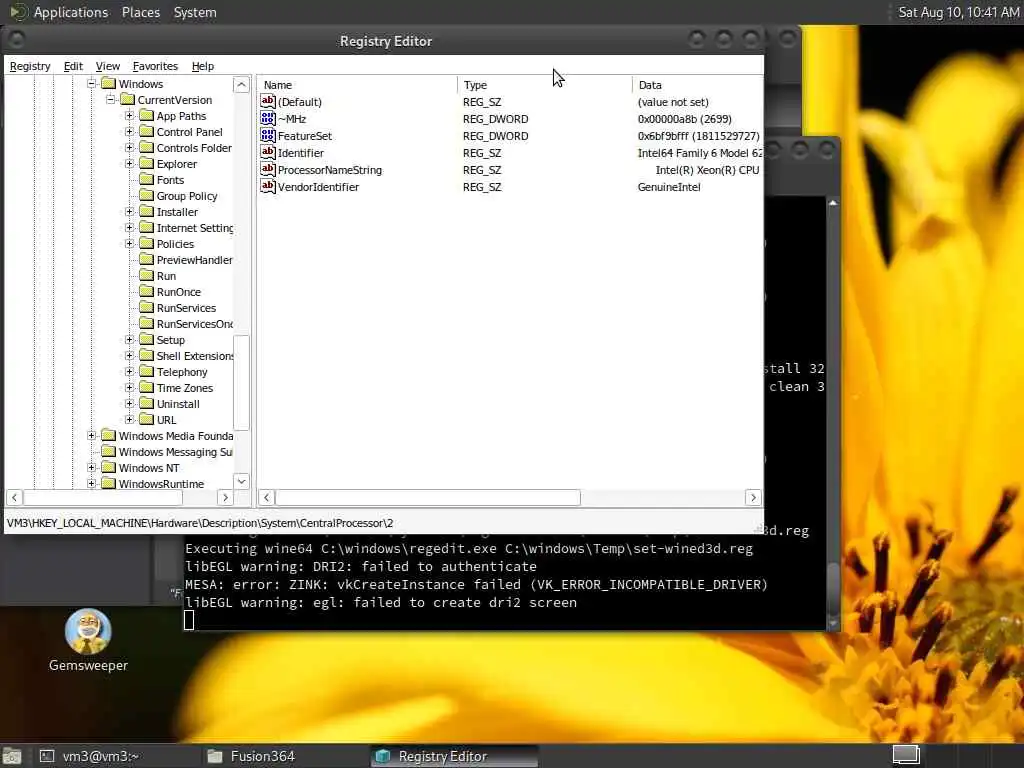The width and height of the screenshot is (1024, 768).
Task: Click the FeatureSet binary value icon
Action: [x=268, y=135]
